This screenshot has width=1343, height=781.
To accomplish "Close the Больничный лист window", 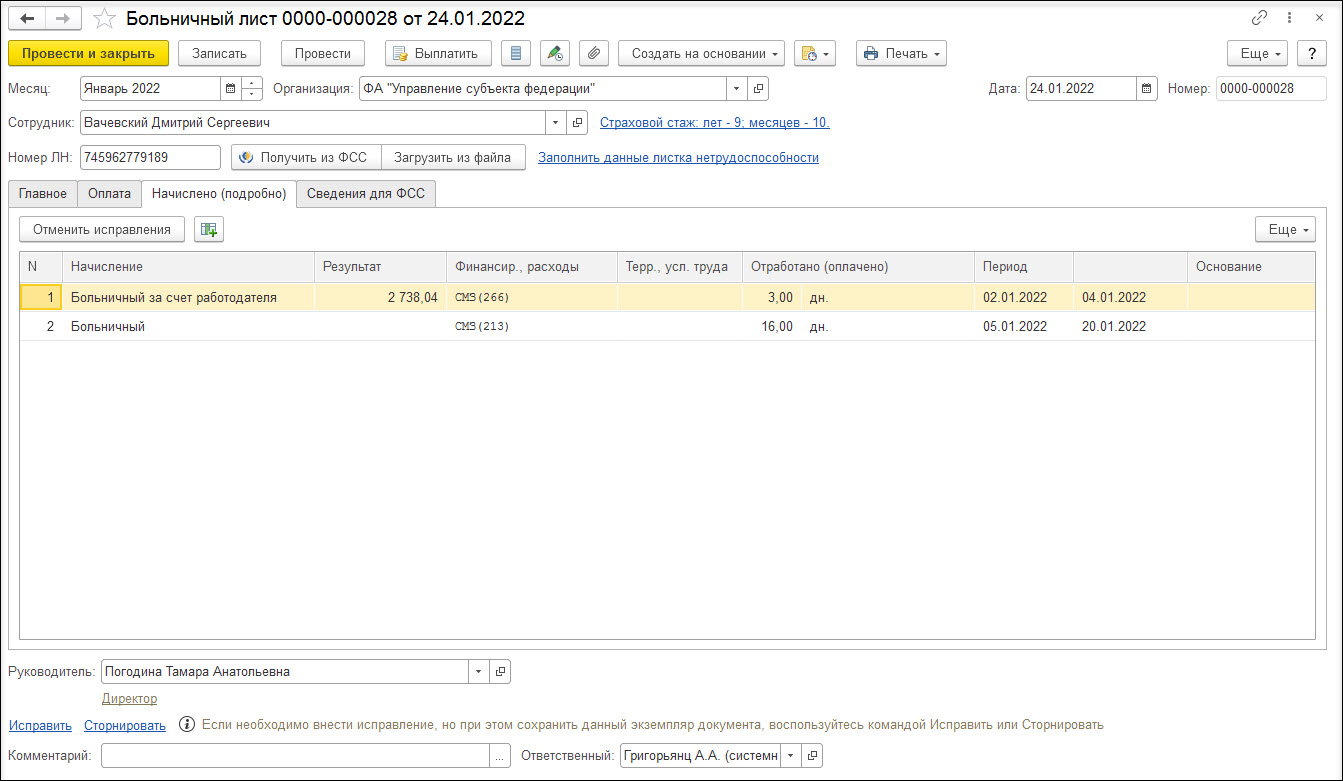I will (x=1321, y=18).
